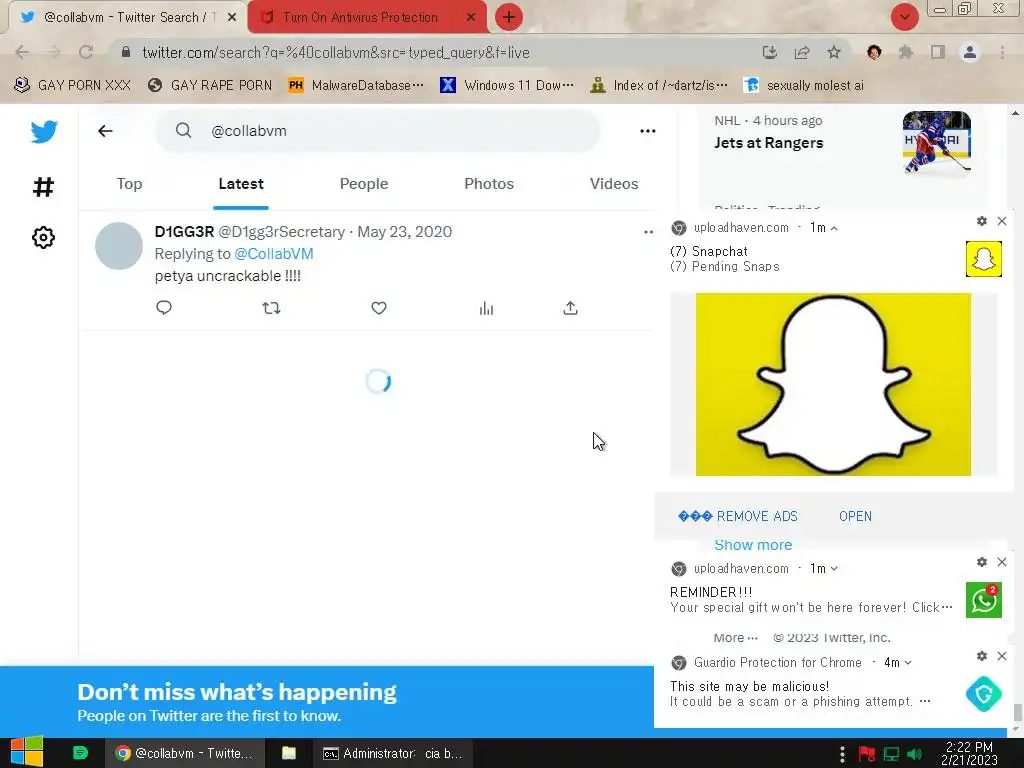Screen dimensions: 1024x768
Task: Collapse the Snapchat notification chevron
Action: pyautogui.click(x=834, y=228)
